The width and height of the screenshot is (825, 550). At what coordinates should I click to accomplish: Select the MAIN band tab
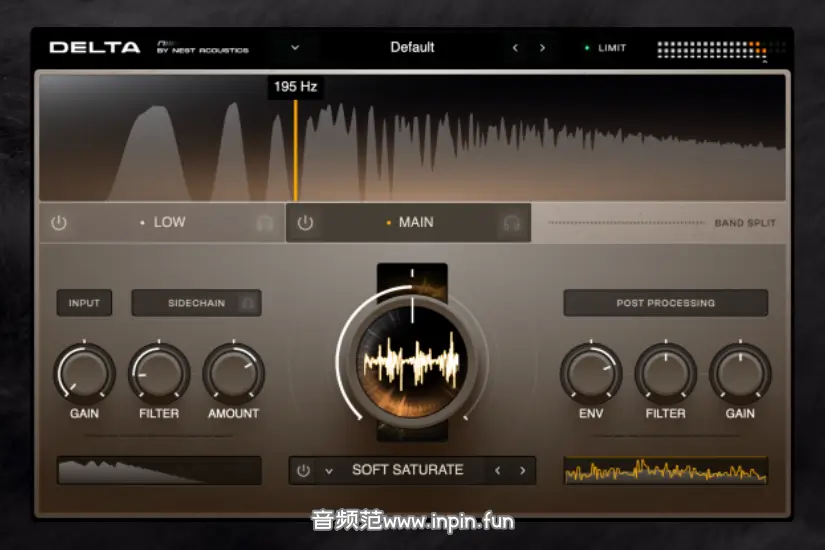tap(408, 222)
